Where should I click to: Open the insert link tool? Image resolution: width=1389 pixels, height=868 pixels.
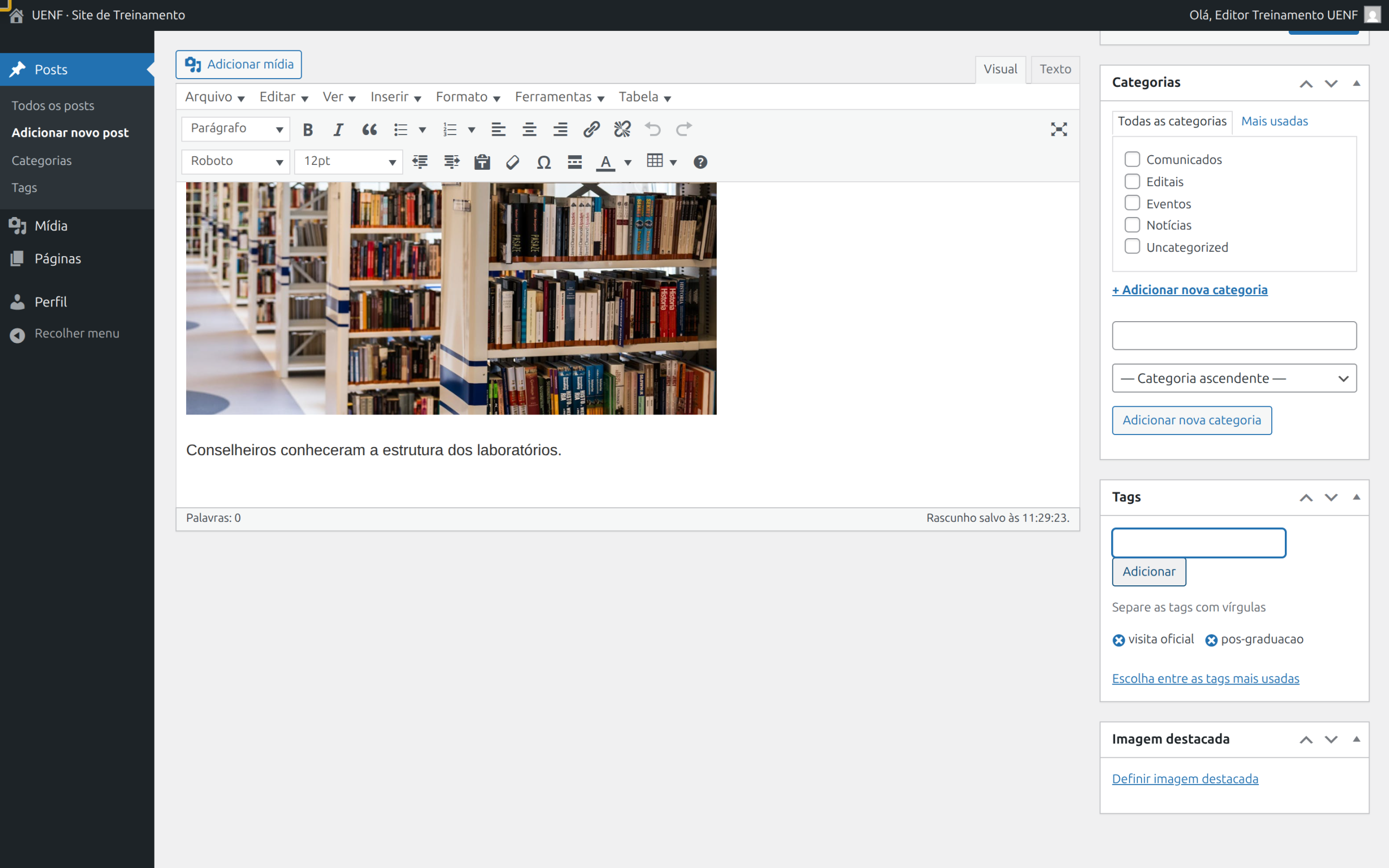point(591,129)
